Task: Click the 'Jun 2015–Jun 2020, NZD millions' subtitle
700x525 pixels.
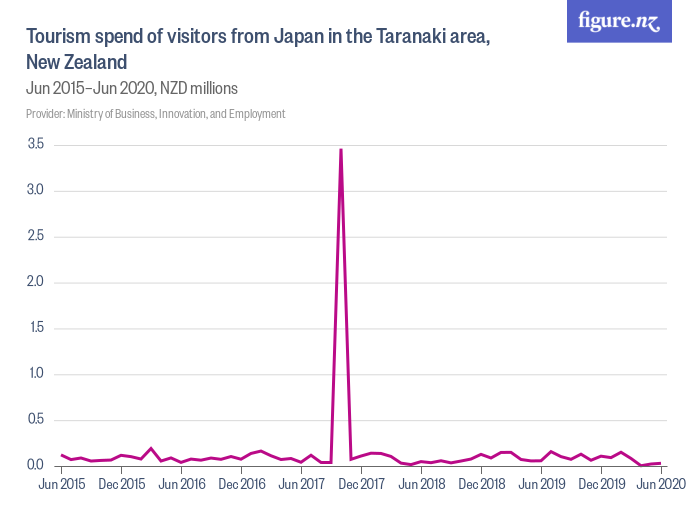Action: click(x=132, y=88)
